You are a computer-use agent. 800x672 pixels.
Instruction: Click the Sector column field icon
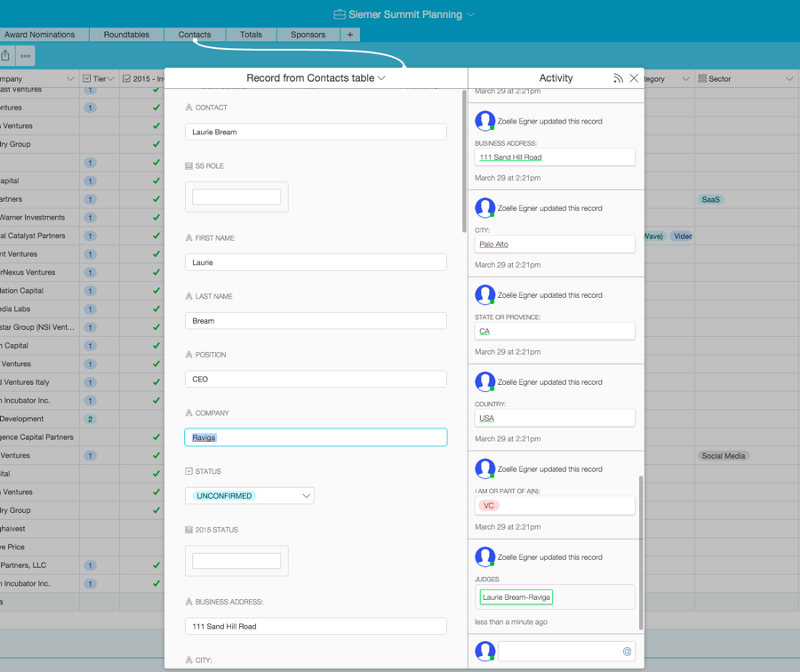click(703, 79)
